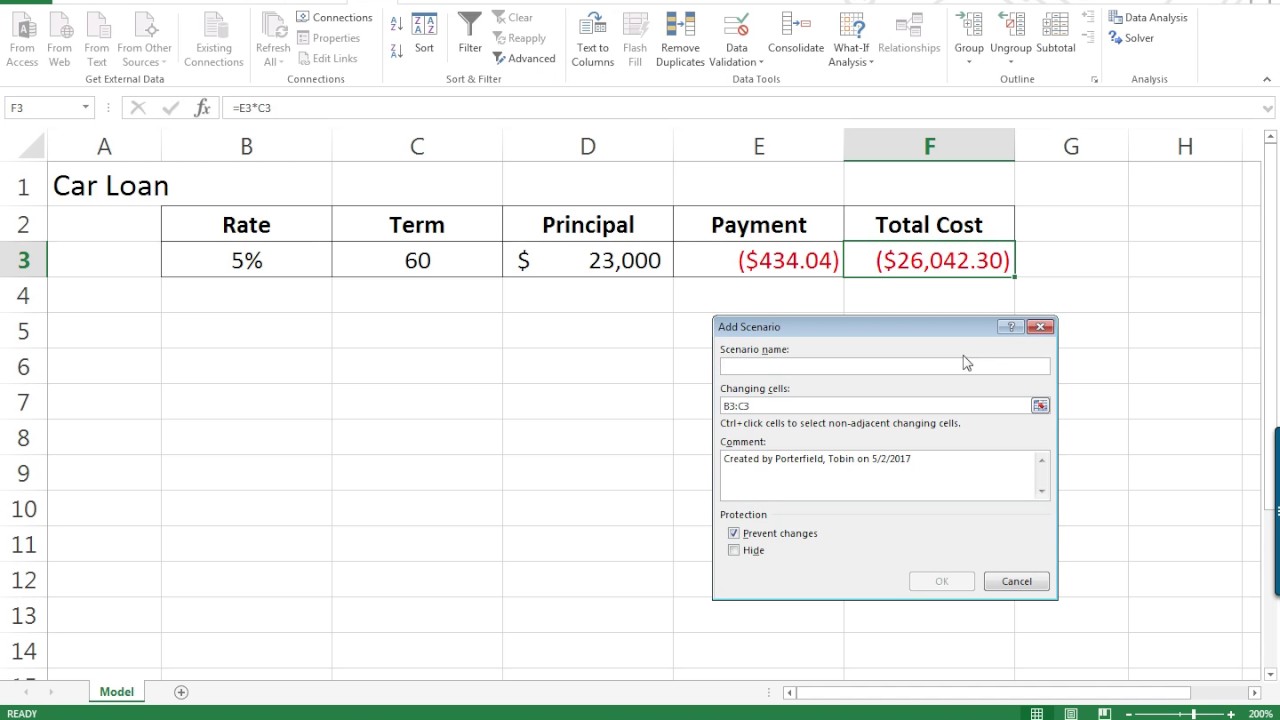Select the Term cell containing 60

(x=417, y=260)
